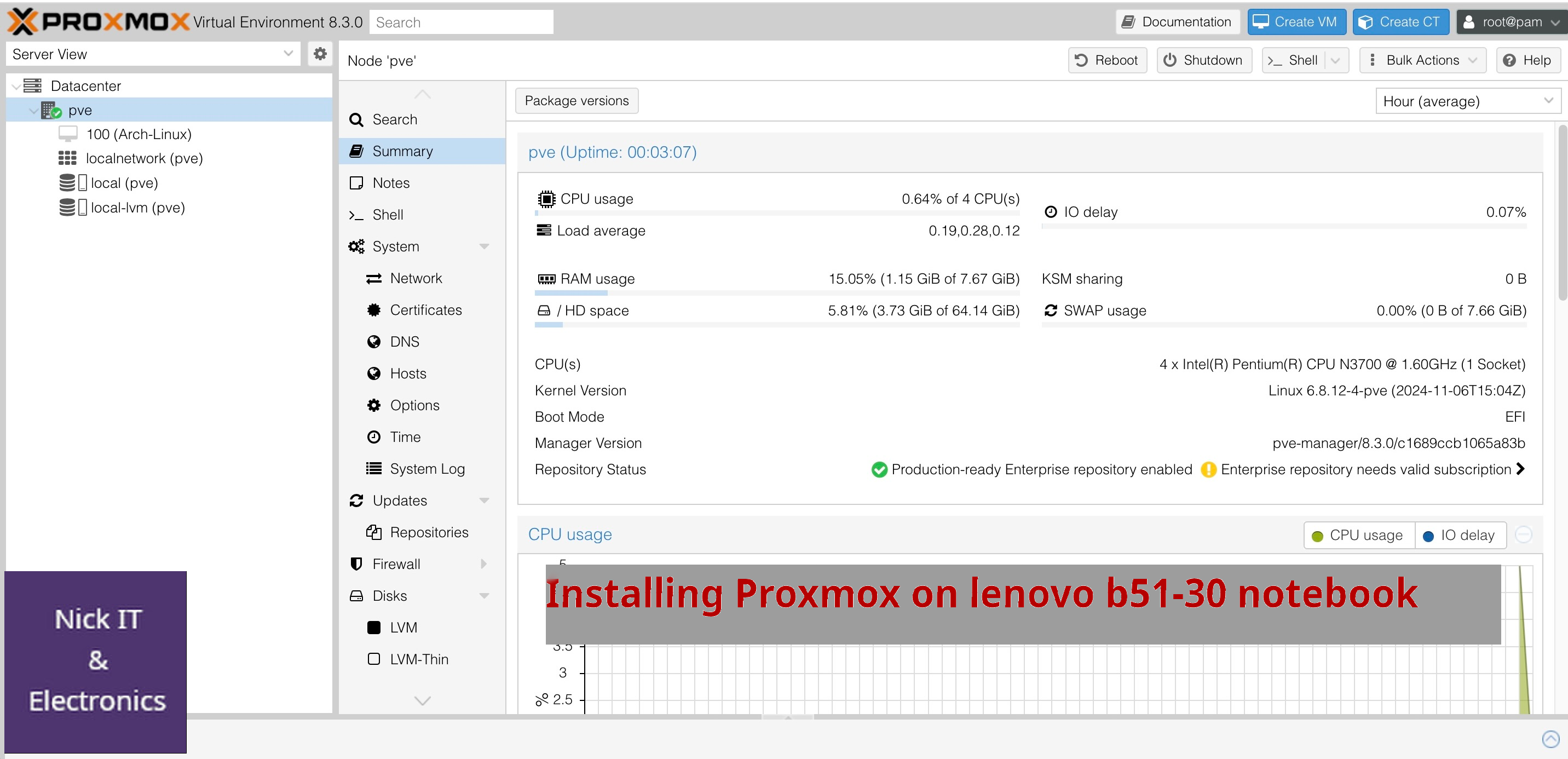
Task: Open the Firewall shield icon entry
Action: (357, 563)
